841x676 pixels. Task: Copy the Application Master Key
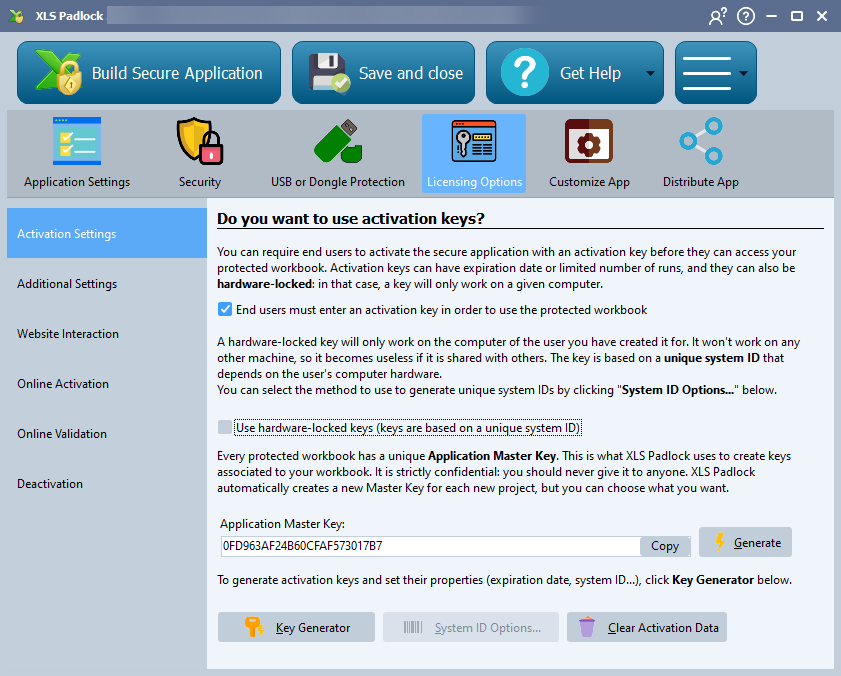(665, 546)
